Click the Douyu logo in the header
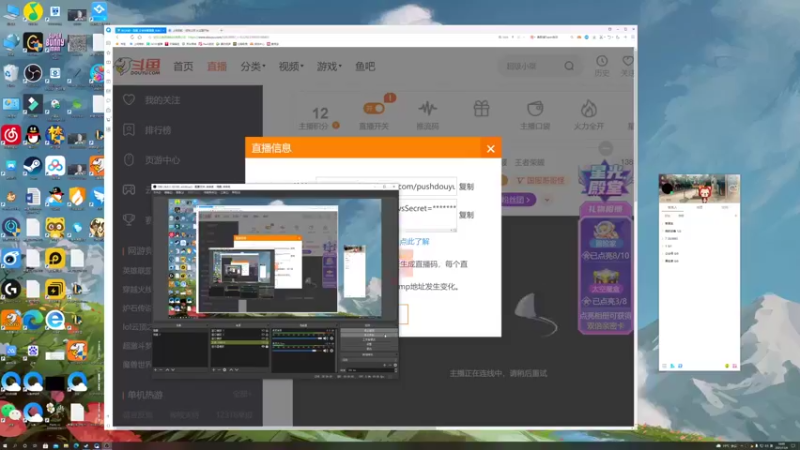The image size is (800, 450). click(x=138, y=66)
